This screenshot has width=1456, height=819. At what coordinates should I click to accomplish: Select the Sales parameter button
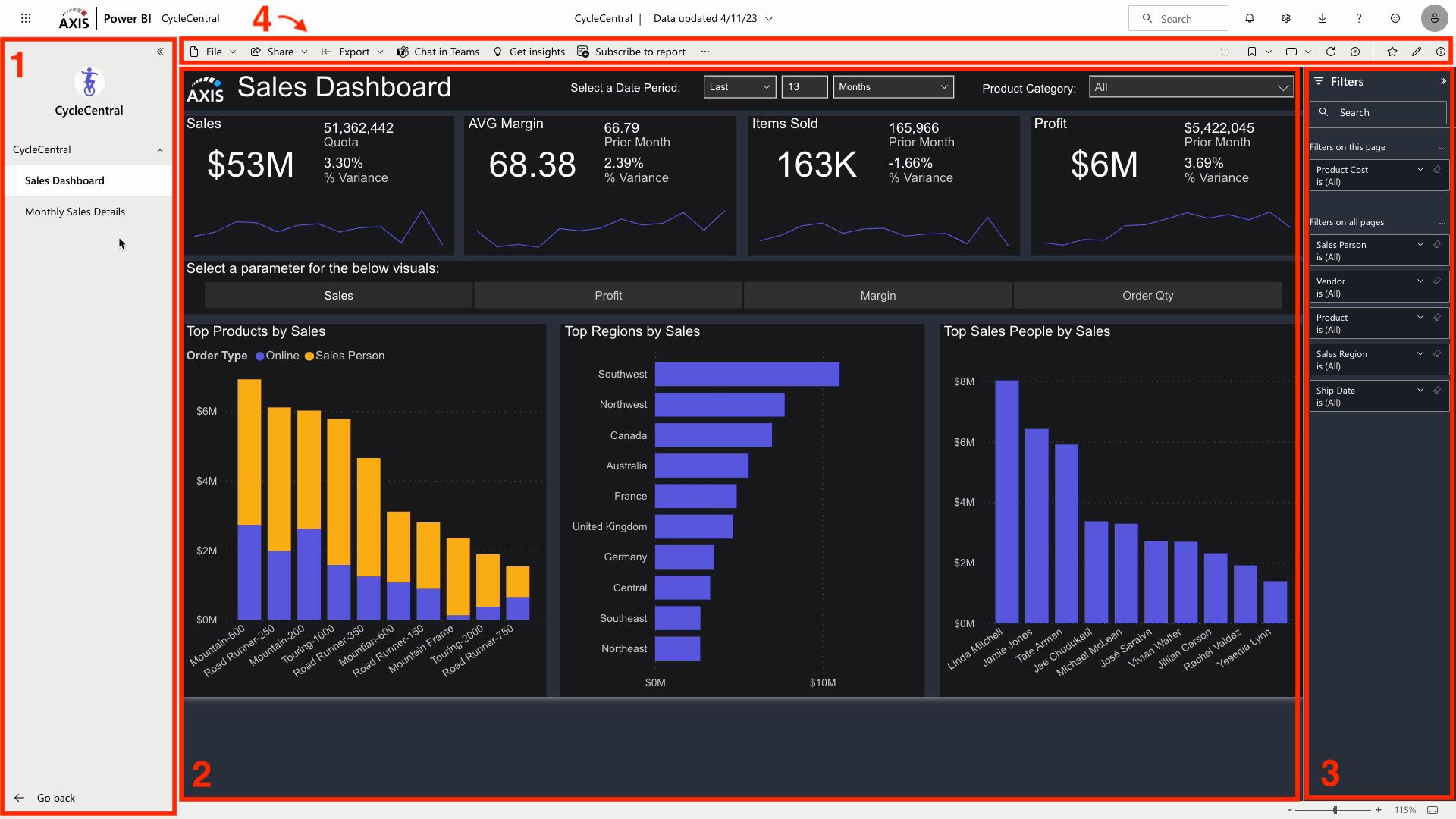(x=339, y=296)
